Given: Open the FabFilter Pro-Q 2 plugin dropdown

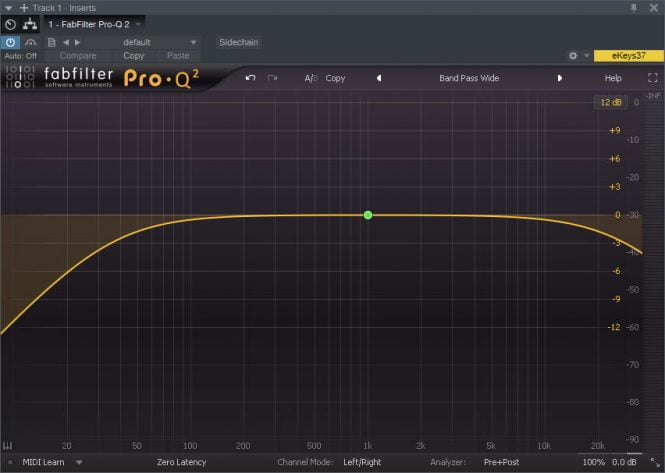Looking at the screenshot, I should 137,25.
